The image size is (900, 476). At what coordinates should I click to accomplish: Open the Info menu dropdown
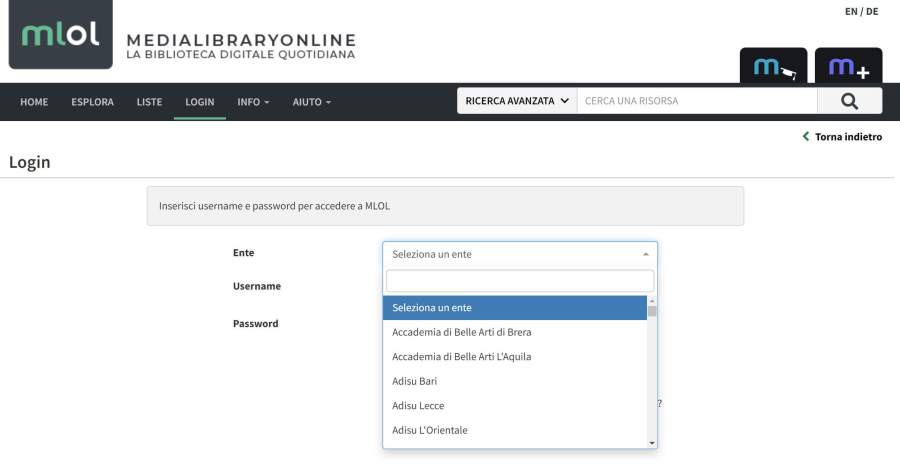click(253, 102)
